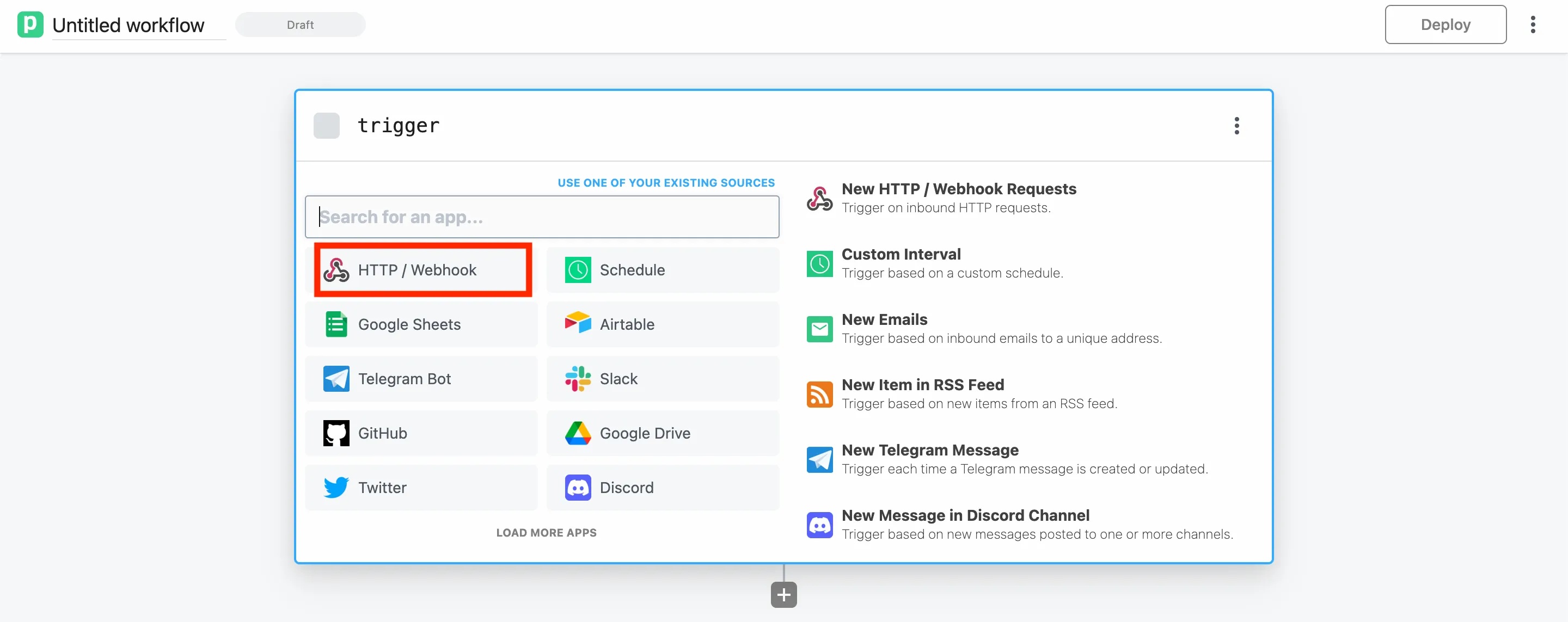This screenshot has width=1568, height=622.
Task: Add a step with the plus button
Action: [783, 595]
